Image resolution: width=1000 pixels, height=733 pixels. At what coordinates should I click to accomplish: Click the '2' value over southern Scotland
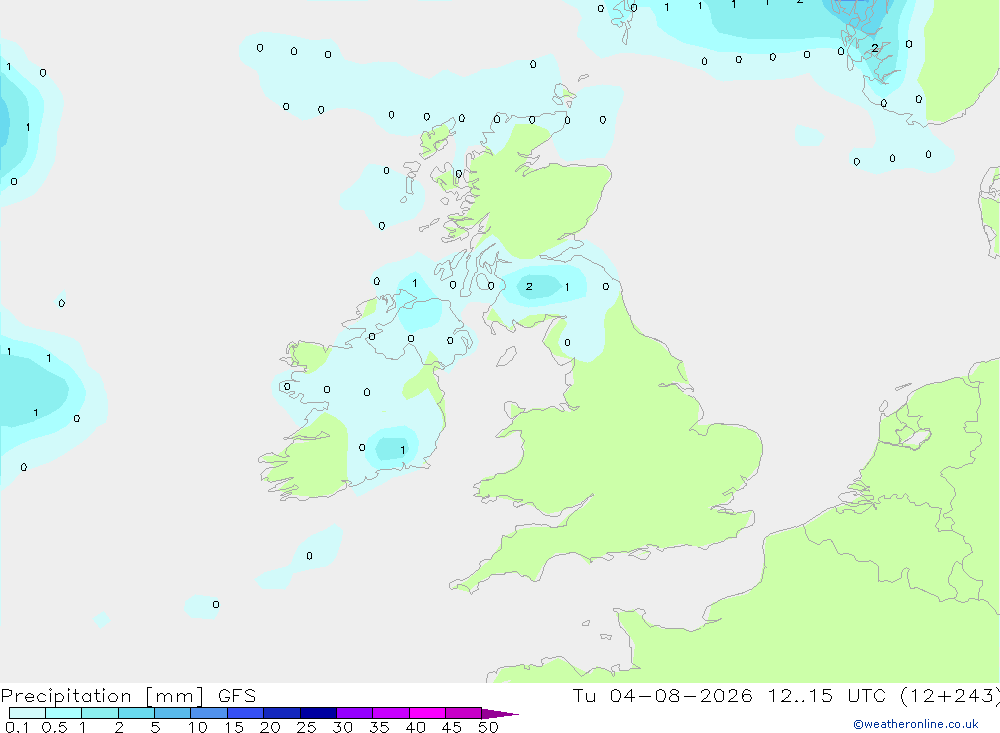click(x=529, y=286)
